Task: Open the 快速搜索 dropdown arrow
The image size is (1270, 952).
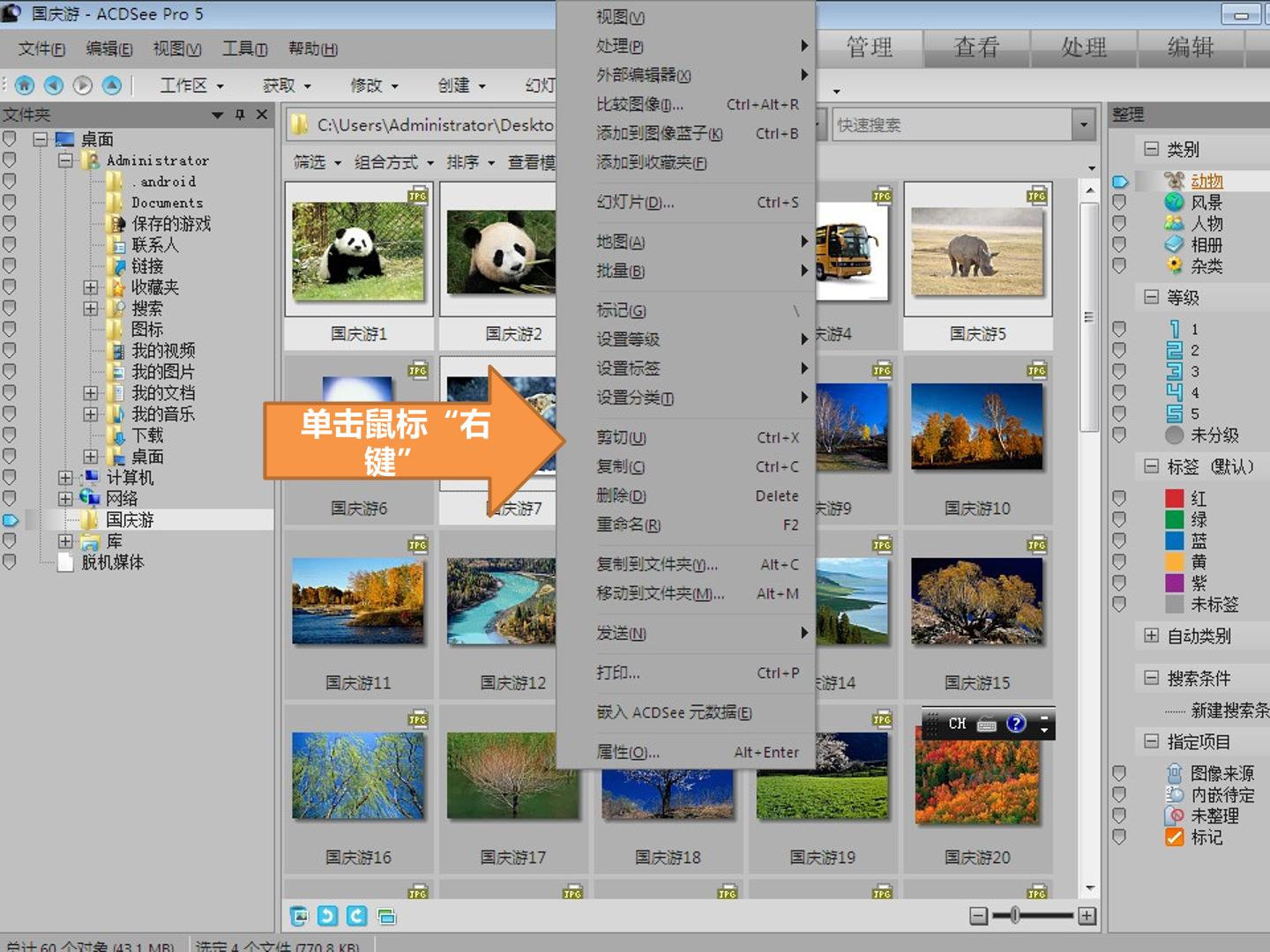Action: coord(1084,125)
